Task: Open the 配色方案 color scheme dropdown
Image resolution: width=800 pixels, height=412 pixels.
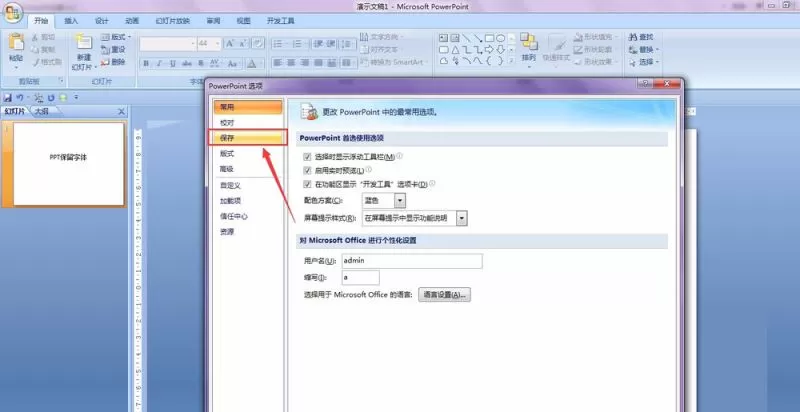Action: [400, 200]
